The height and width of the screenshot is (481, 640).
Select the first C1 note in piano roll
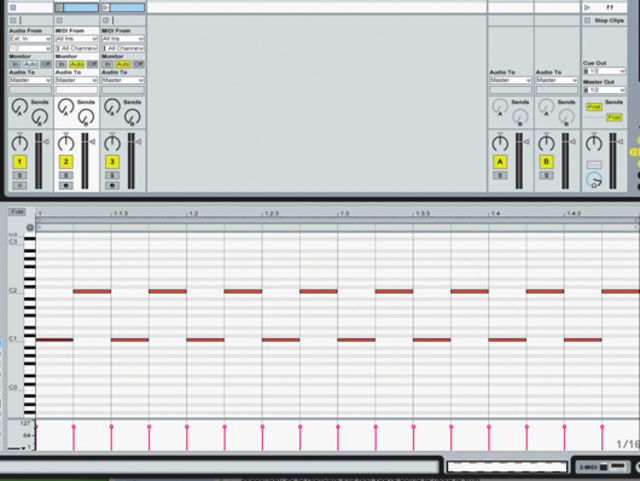click(54, 340)
